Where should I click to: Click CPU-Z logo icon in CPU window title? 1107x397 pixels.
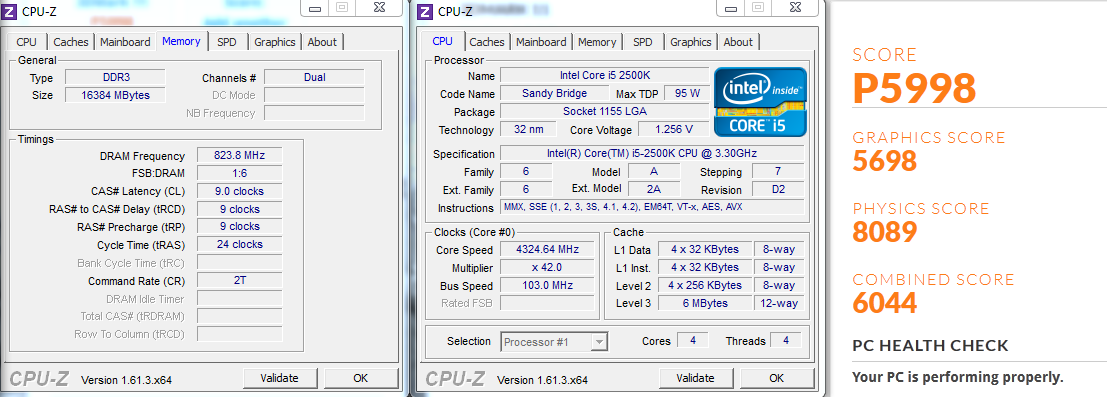pos(426,11)
